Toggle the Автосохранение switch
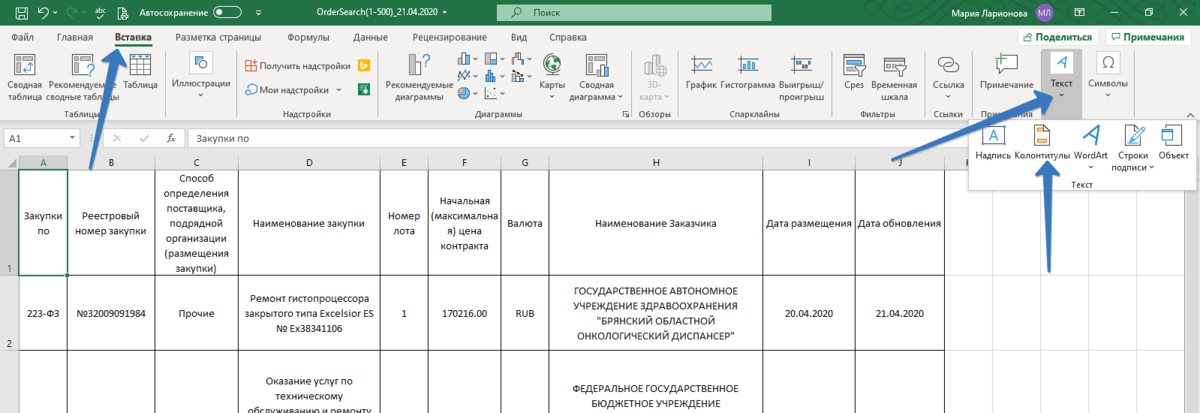Image resolution: width=1200 pixels, height=413 pixels. click(x=227, y=13)
